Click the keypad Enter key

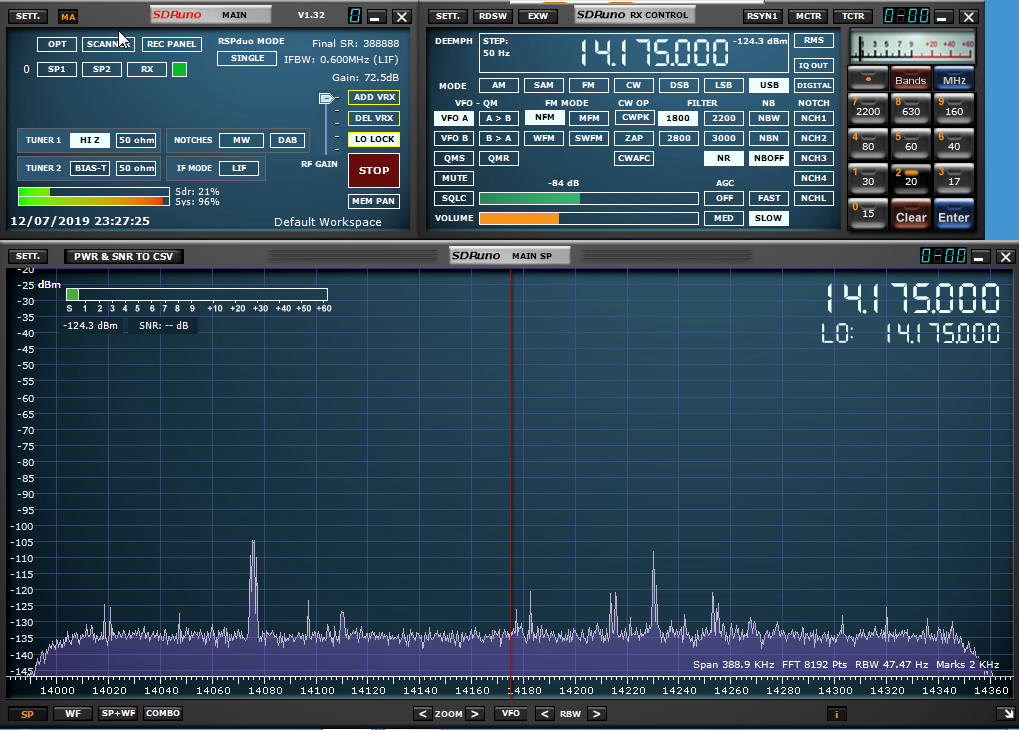coord(954,216)
